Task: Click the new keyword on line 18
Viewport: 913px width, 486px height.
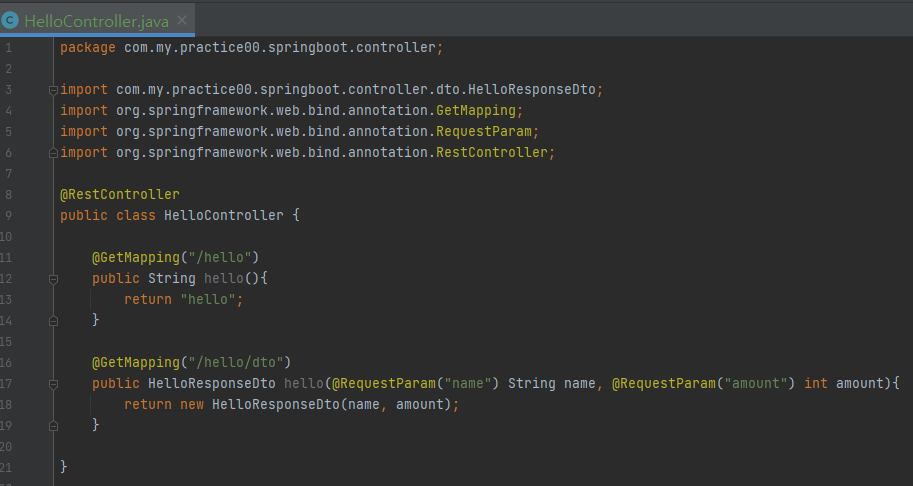Action: pos(192,404)
